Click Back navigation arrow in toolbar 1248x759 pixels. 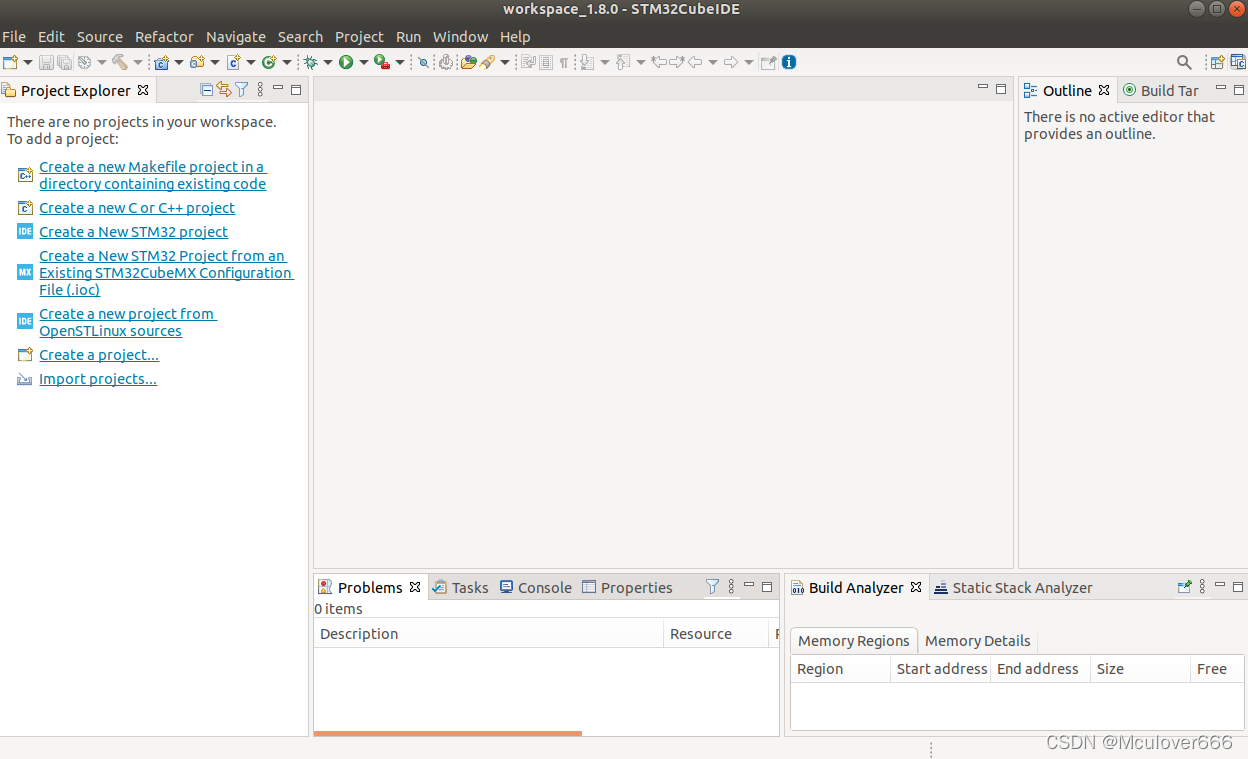click(695, 62)
